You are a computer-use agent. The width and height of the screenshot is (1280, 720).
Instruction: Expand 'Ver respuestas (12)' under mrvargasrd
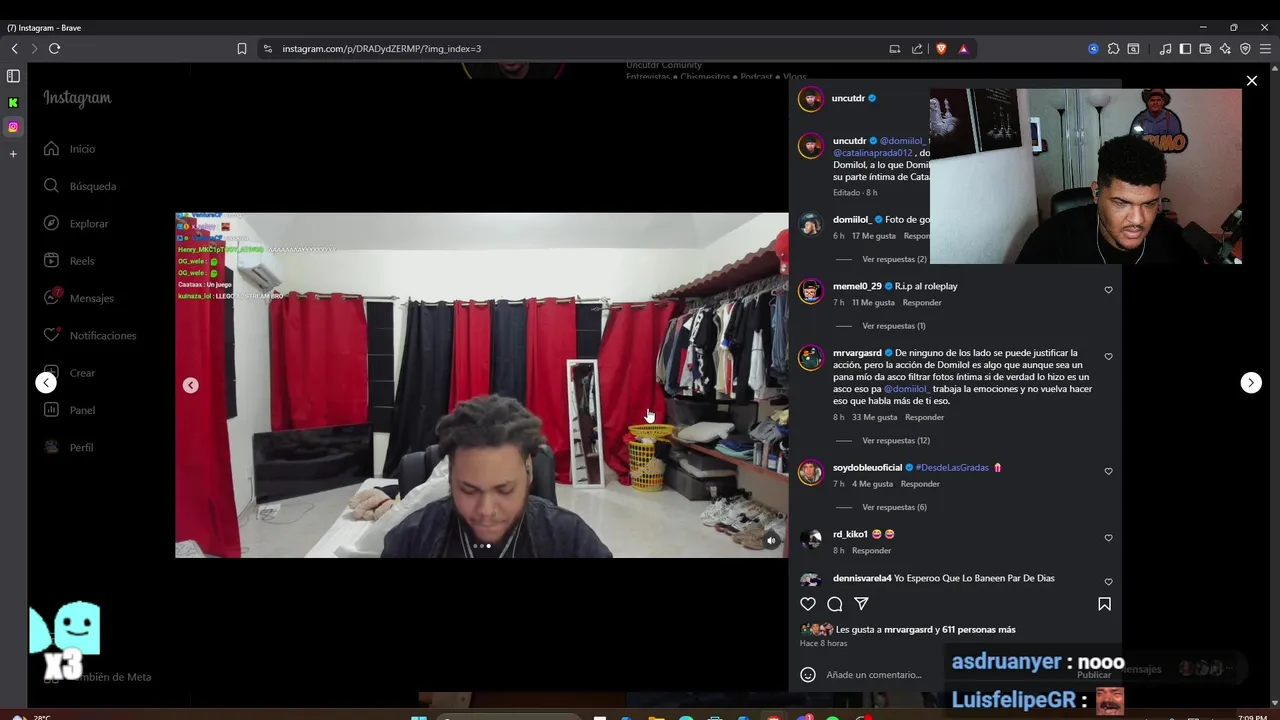896,441
